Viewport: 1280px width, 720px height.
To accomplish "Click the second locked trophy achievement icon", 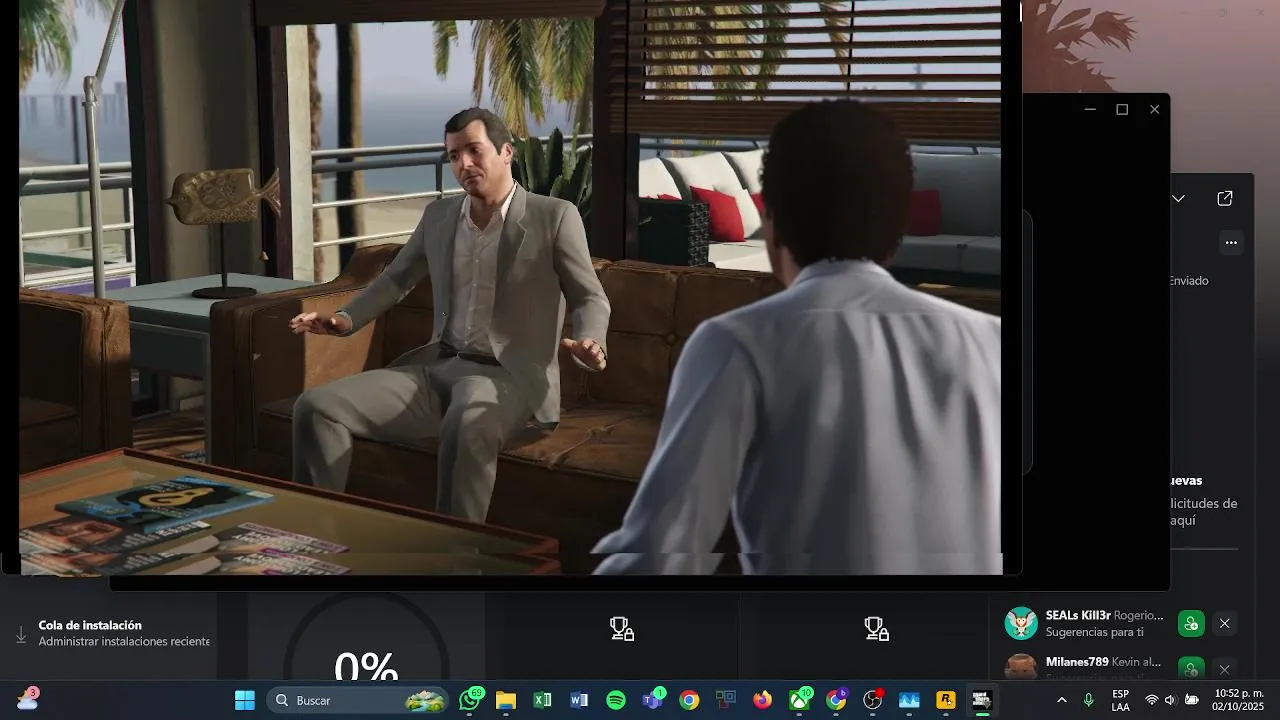I will [876, 629].
